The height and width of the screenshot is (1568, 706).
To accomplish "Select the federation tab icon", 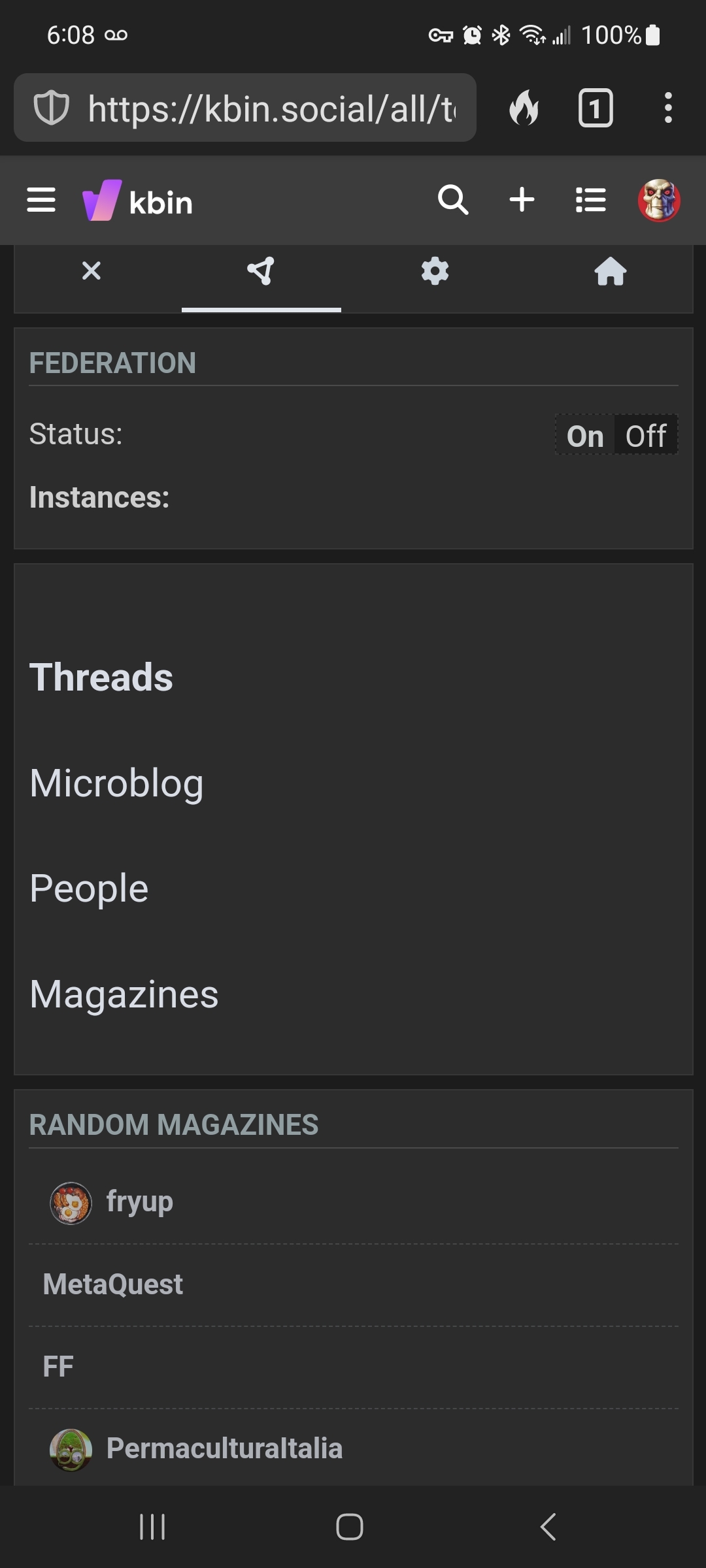I will [261, 271].
